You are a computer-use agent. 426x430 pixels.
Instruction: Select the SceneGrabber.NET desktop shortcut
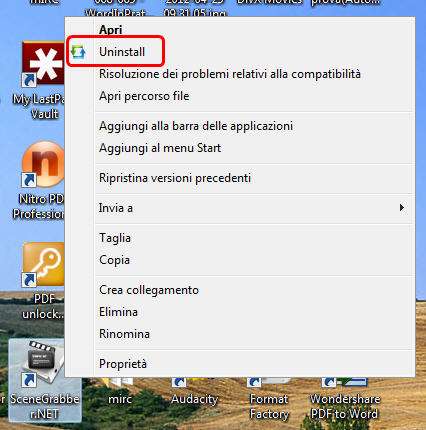point(45,381)
